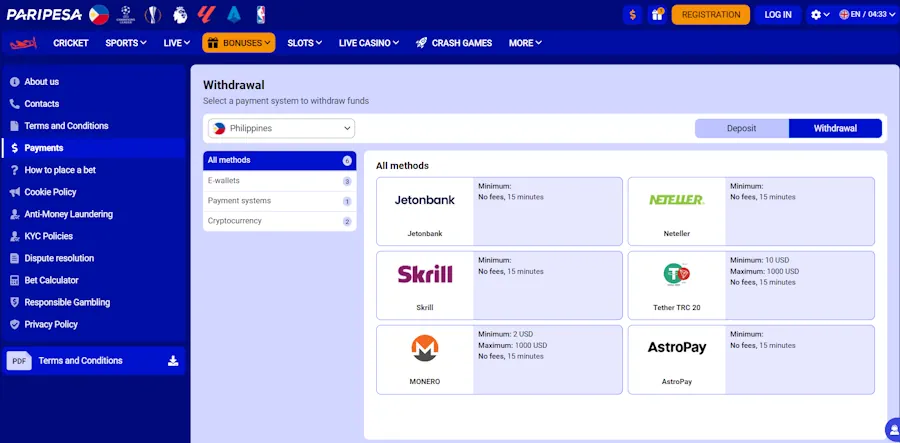
Task: Open the Premier League lion icon
Action: 180,14
